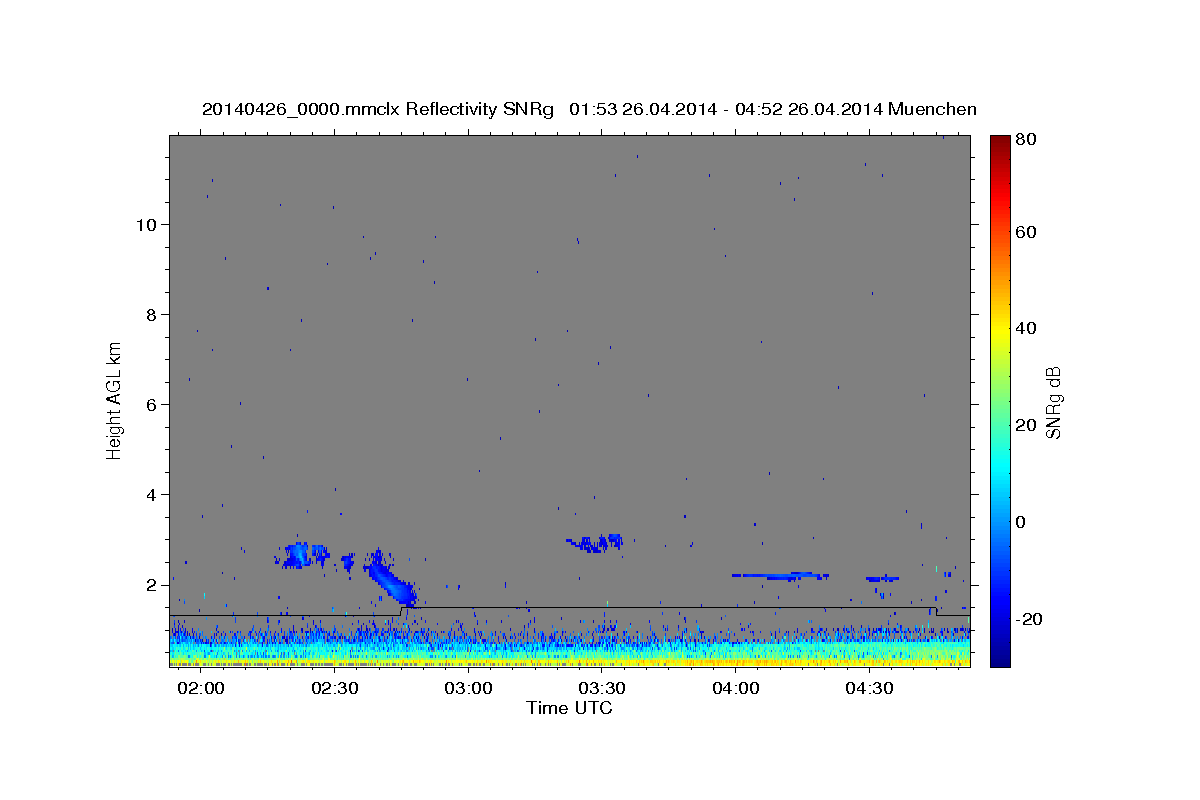Click the 'SNRg dB' colorbar label

1053,403
